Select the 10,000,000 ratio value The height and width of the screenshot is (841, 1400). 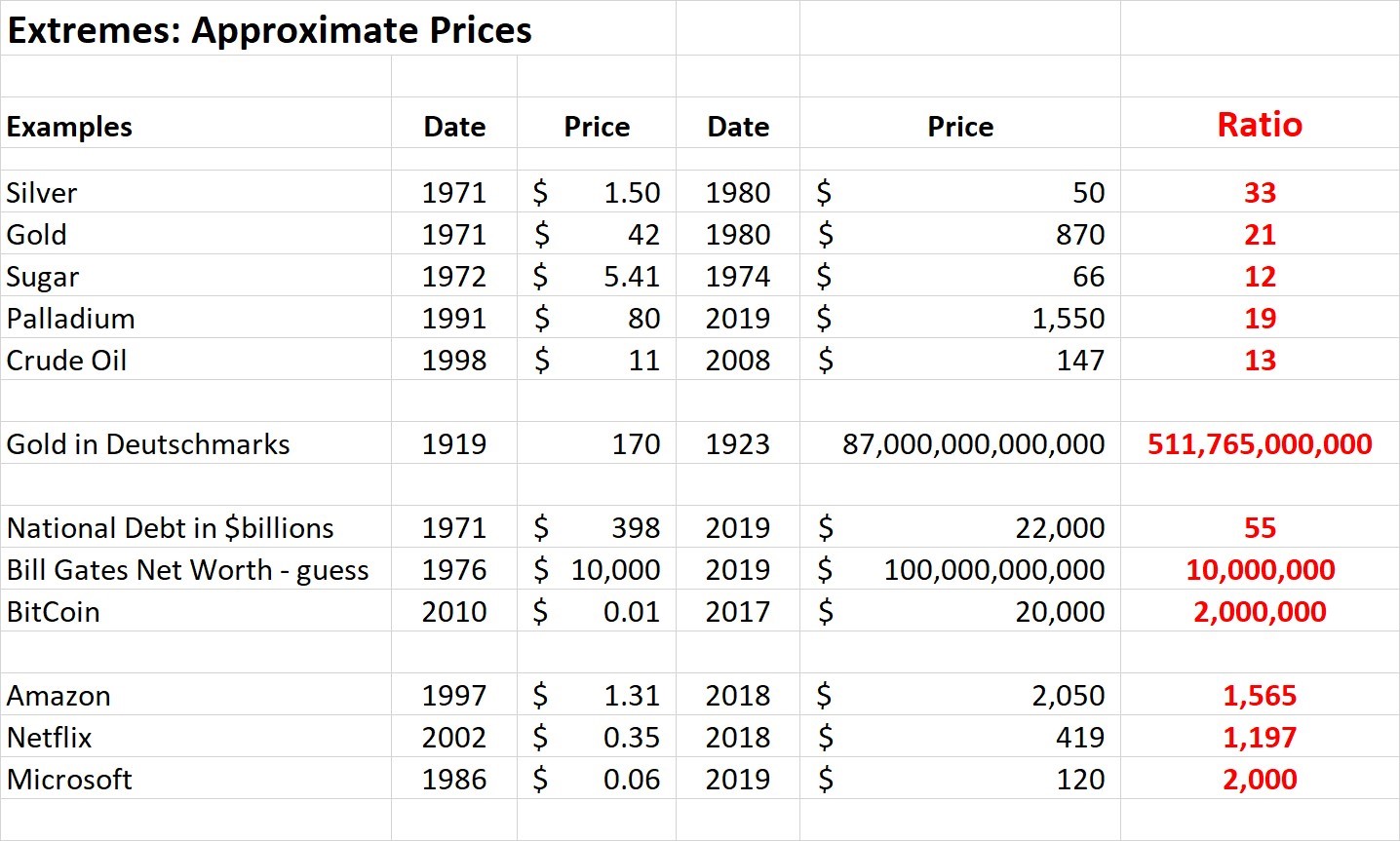tap(1259, 570)
